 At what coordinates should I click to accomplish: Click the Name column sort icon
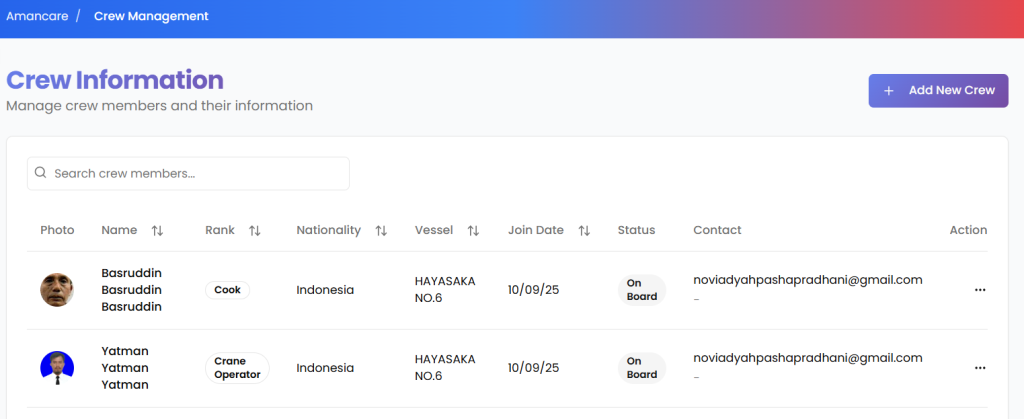[157, 231]
